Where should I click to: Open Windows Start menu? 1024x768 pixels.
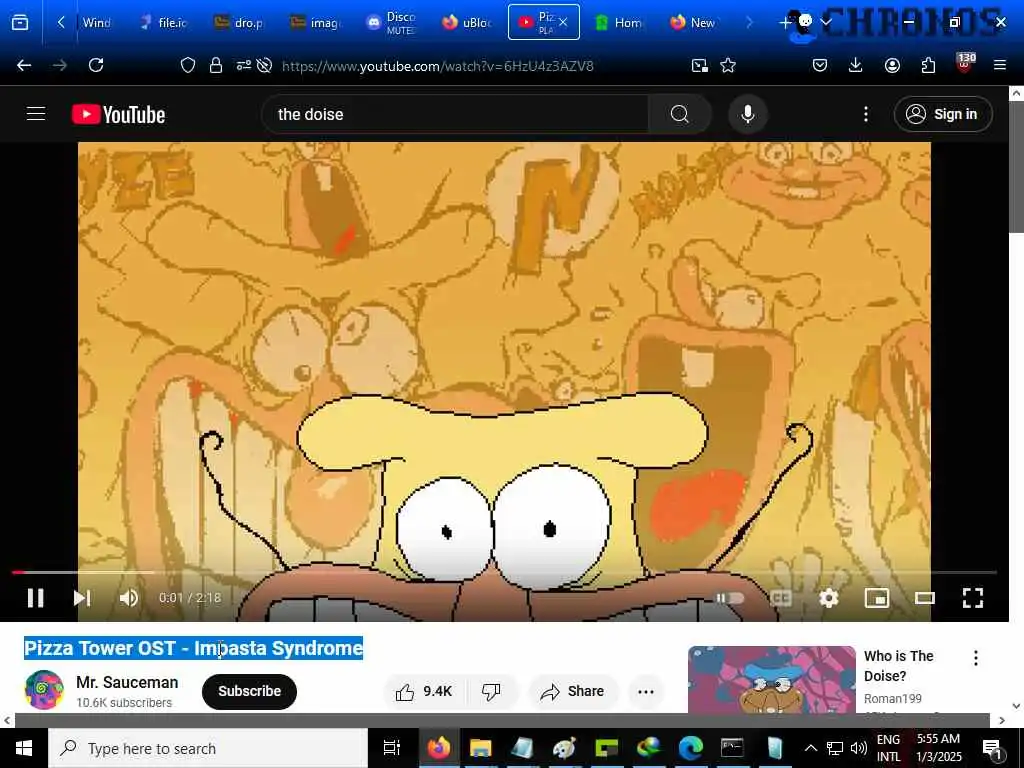tap(24, 748)
